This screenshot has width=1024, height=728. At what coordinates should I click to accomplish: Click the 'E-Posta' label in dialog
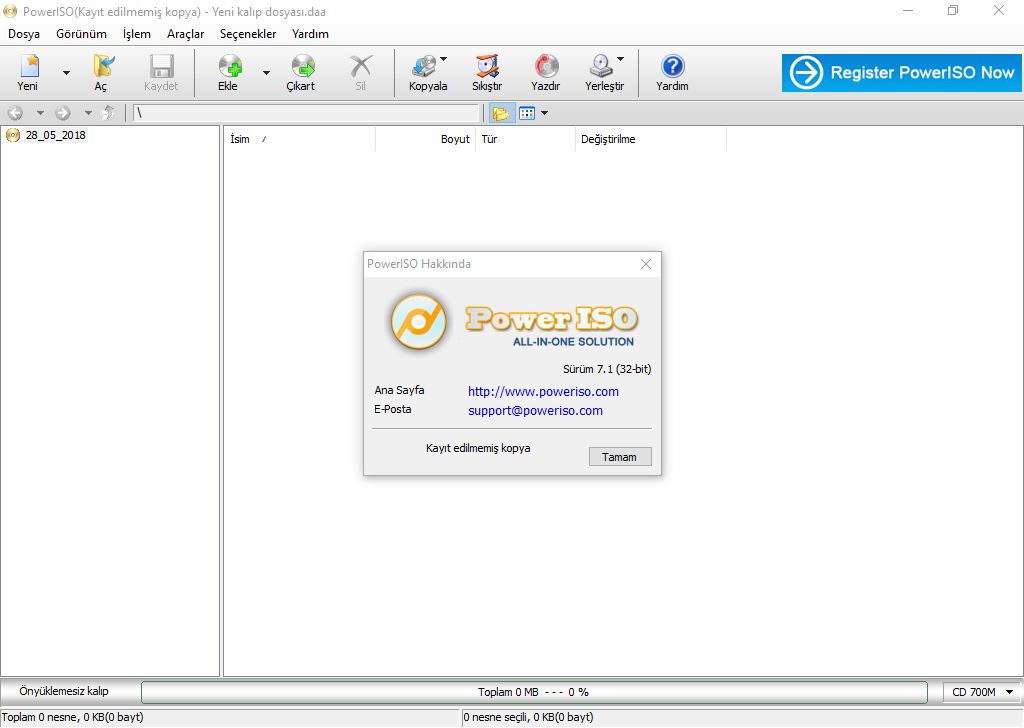point(392,409)
